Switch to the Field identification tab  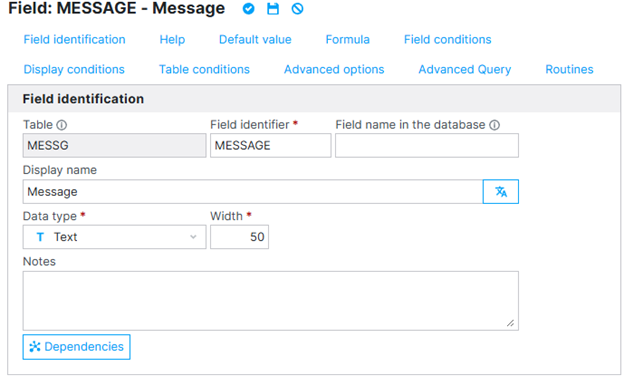(x=74, y=39)
